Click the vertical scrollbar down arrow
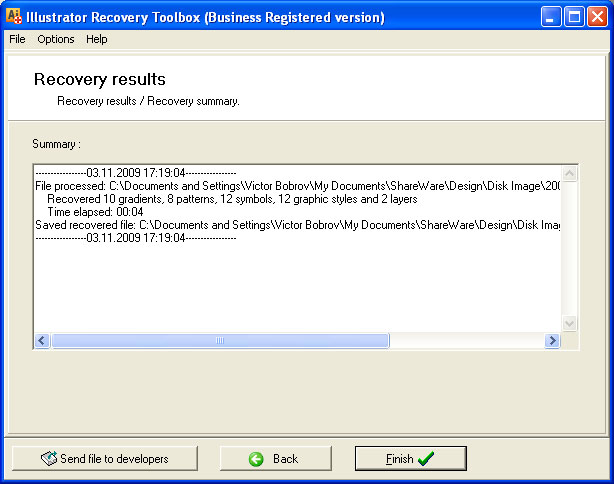 (569, 323)
